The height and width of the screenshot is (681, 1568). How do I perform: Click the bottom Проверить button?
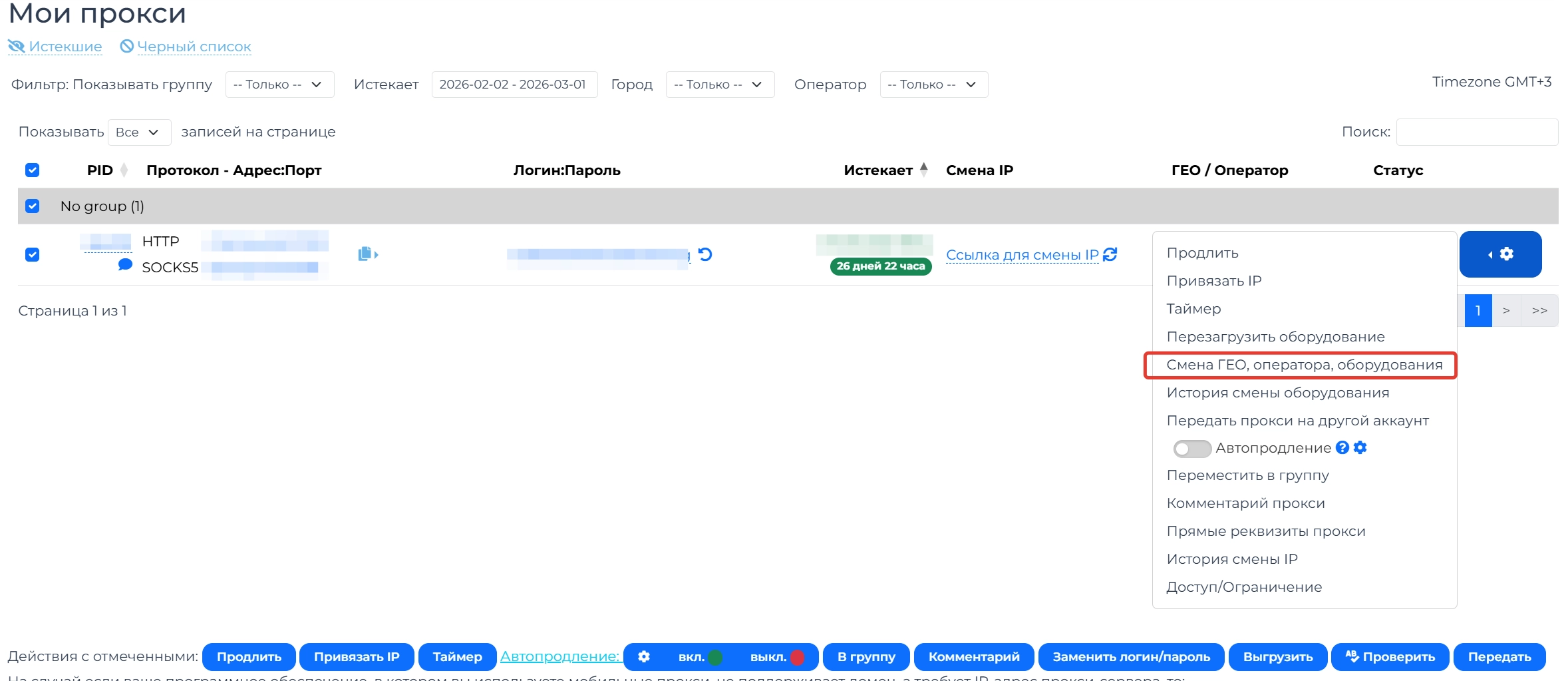pos(1390,657)
